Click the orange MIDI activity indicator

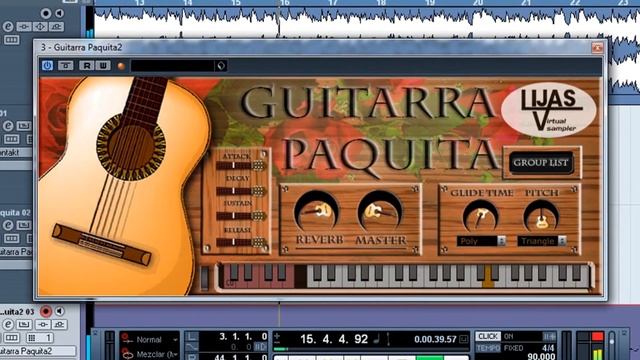click(121, 66)
